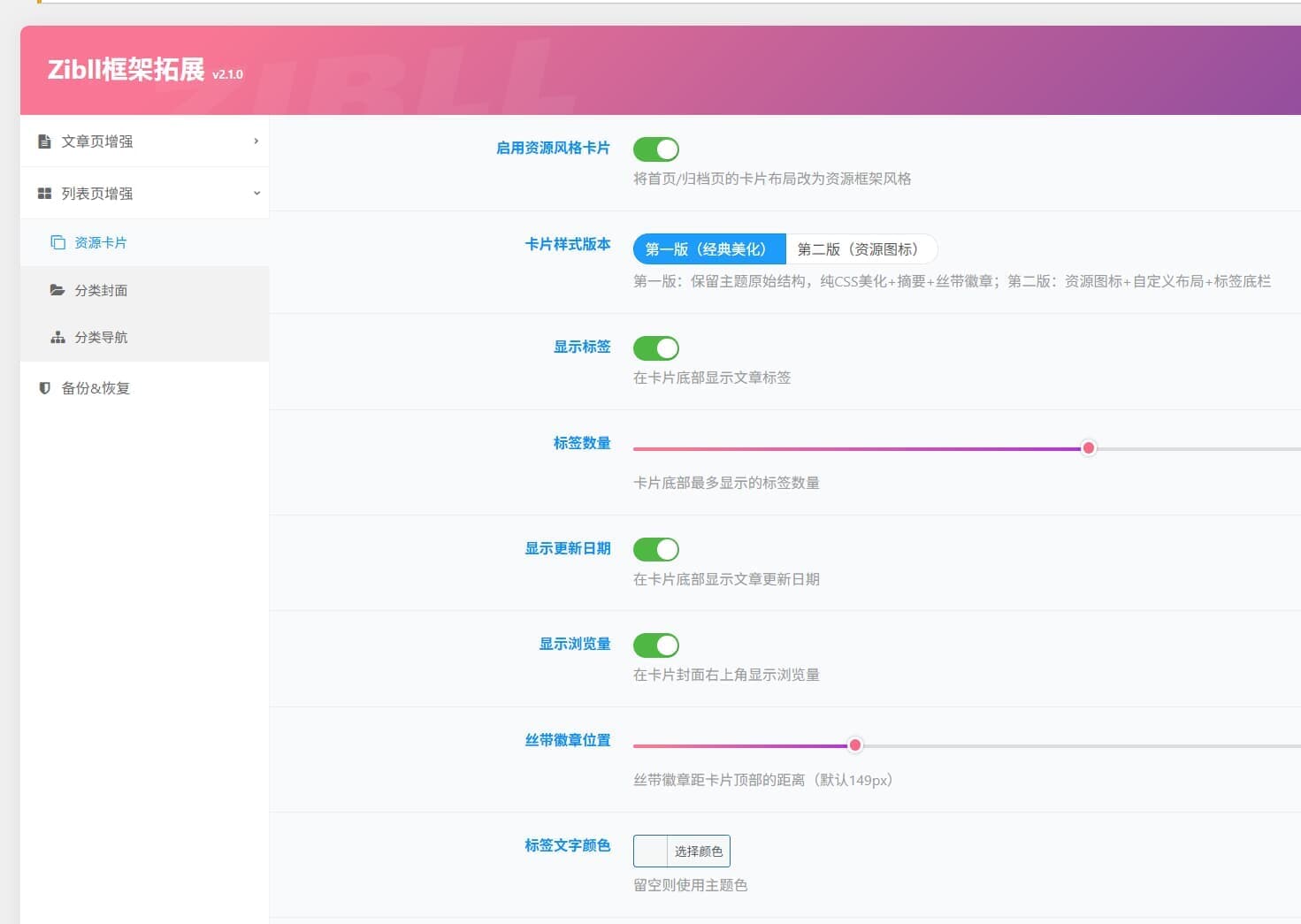Image resolution: width=1301 pixels, height=924 pixels.
Task: Click the 列表页增强 grid icon
Action: (x=44, y=194)
